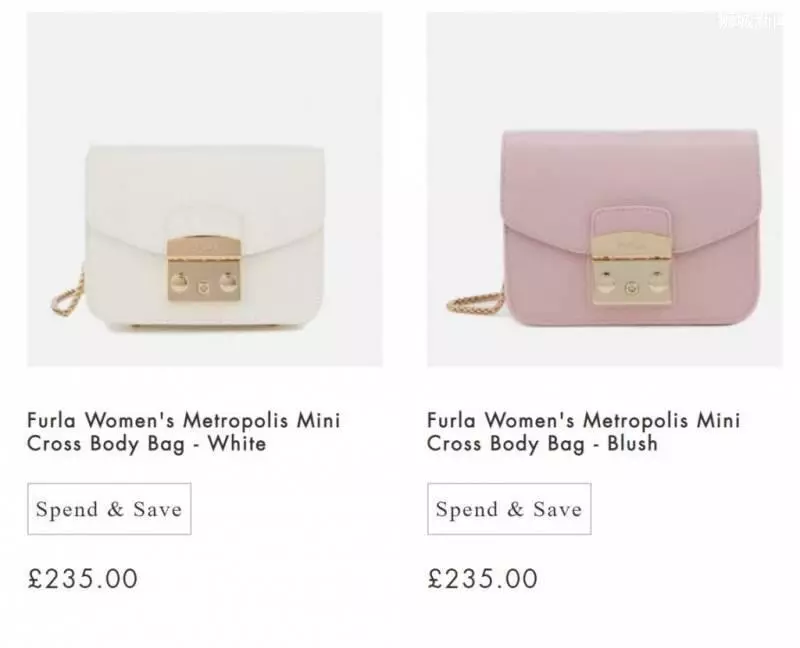The height and width of the screenshot is (648, 800).
Task: Click Spend & Save under the white bag
Action: pos(109,509)
